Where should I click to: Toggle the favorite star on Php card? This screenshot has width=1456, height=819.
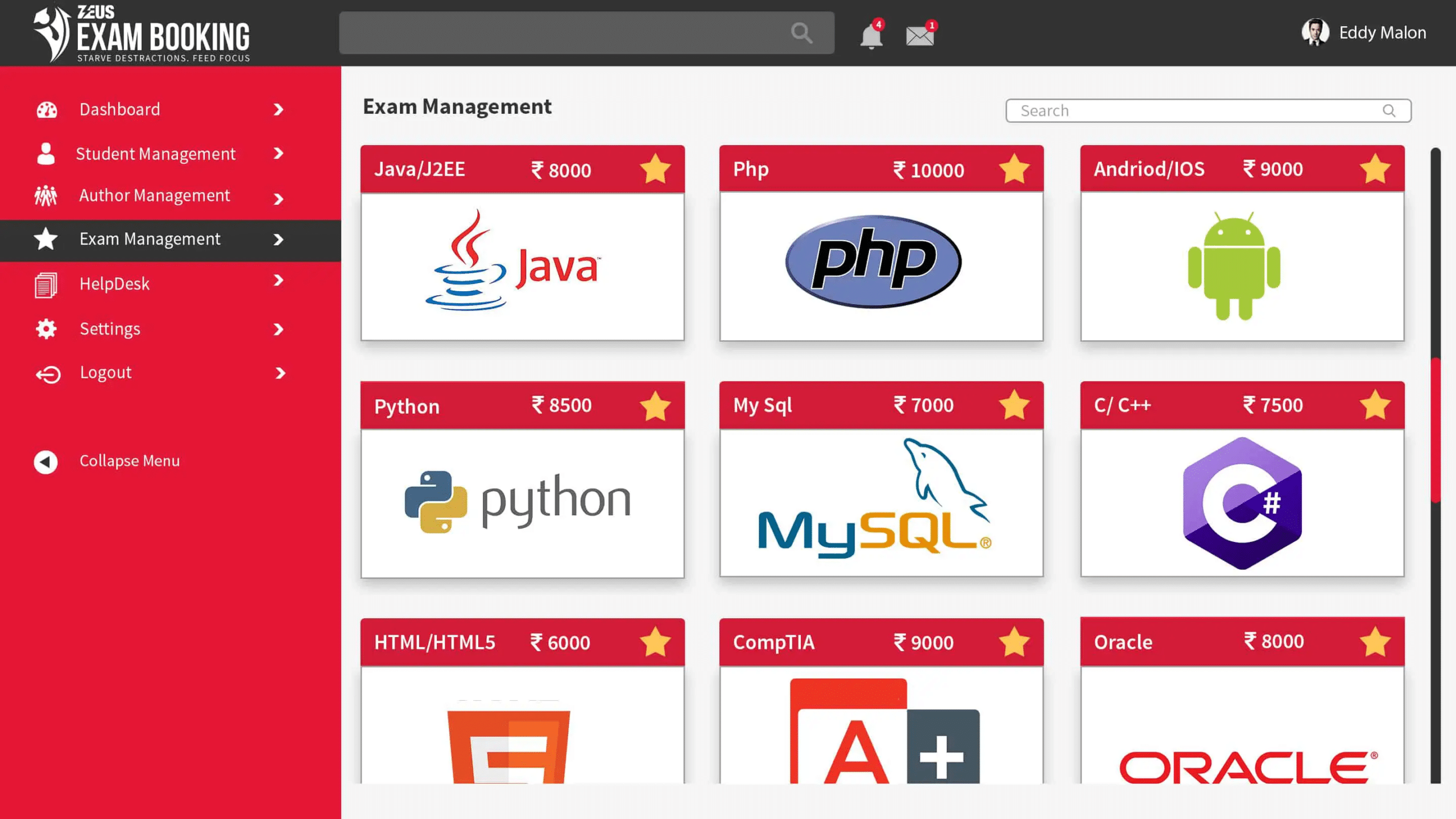(1014, 169)
